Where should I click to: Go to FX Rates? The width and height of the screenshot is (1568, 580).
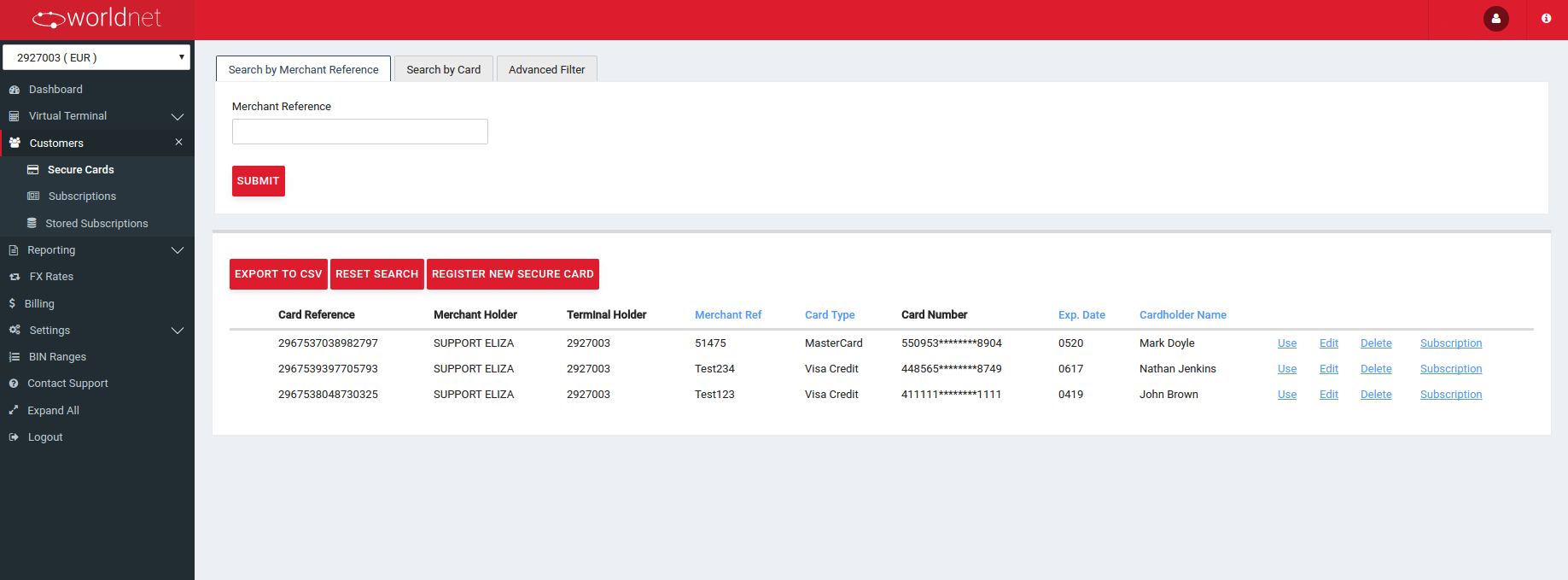[x=51, y=277]
